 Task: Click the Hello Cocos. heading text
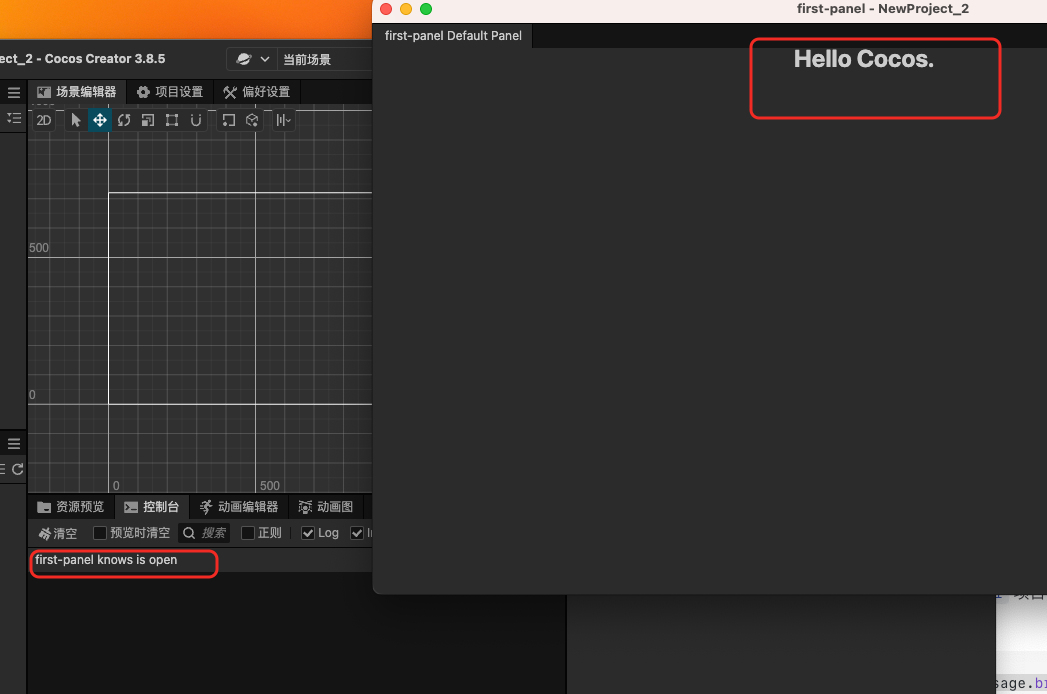[863, 59]
